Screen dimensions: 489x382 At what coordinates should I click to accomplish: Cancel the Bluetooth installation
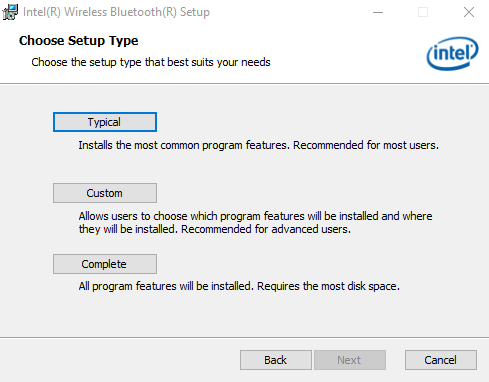pyautogui.click(x=441, y=360)
